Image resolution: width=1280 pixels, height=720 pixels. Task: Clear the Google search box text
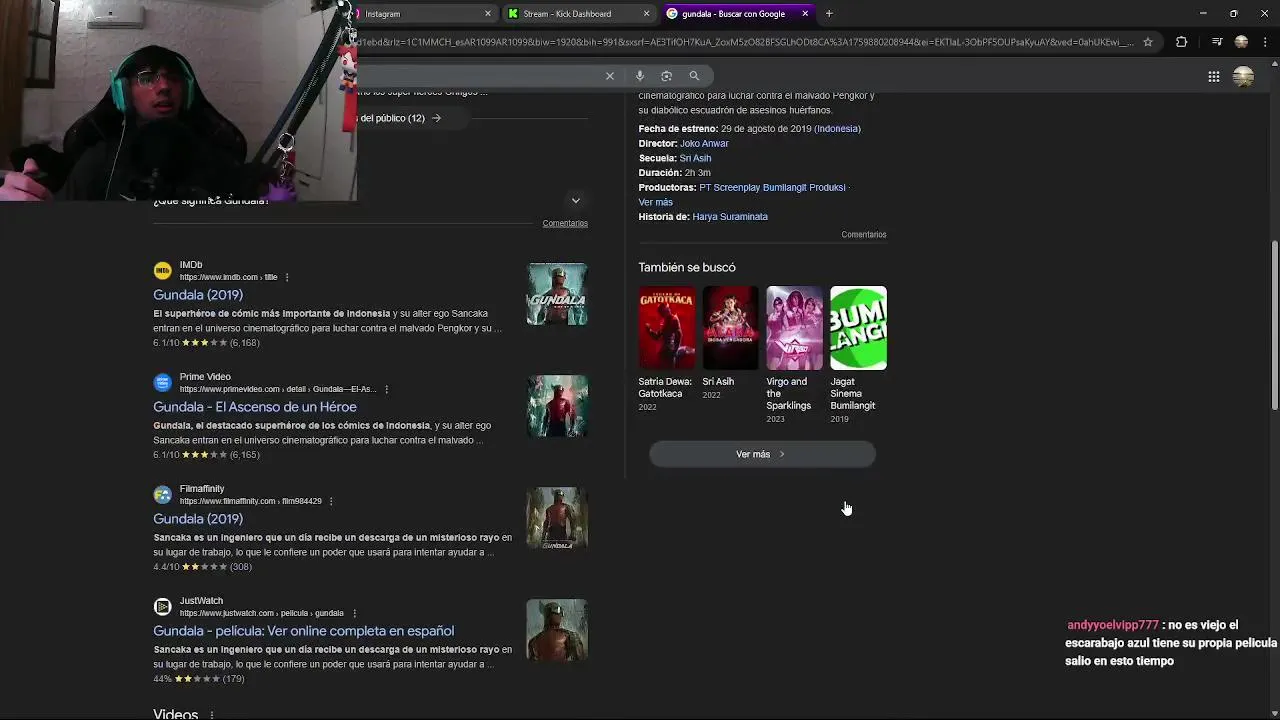tap(610, 76)
